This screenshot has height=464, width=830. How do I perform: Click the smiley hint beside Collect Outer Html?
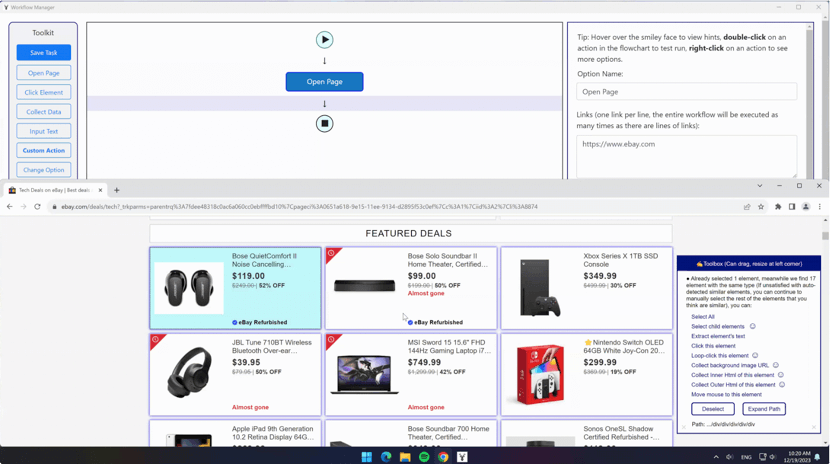(x=782, y=385)
